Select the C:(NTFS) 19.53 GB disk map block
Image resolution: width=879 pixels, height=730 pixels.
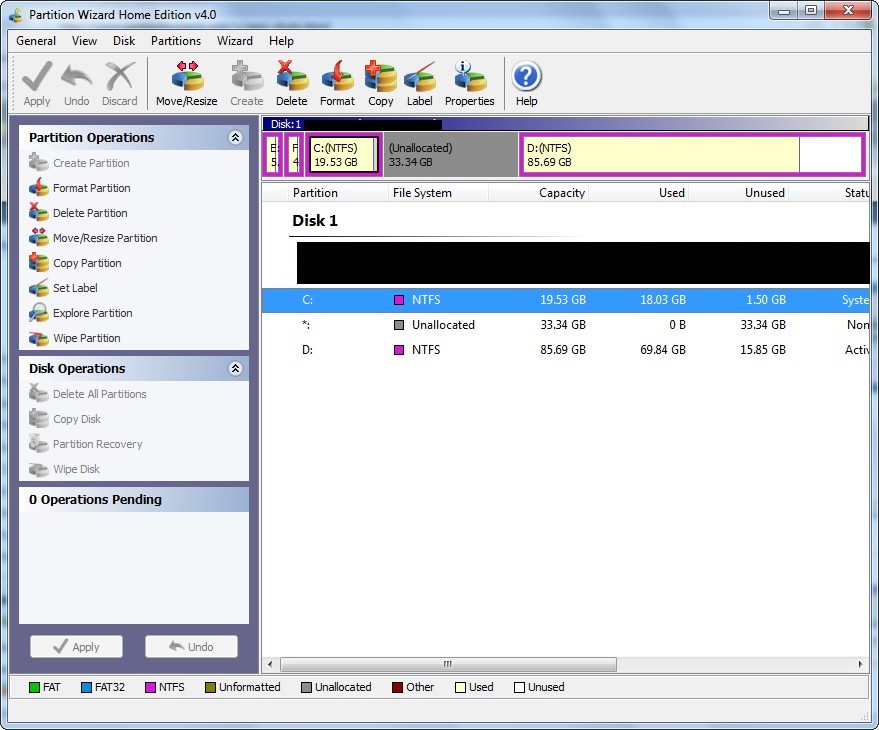pos(344,155)
